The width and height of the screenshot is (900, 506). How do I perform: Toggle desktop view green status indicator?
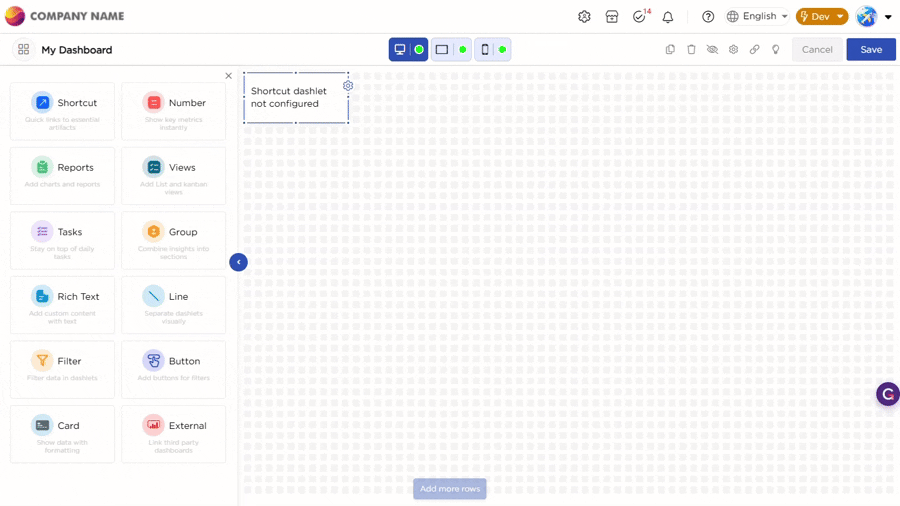coord(419,49)
